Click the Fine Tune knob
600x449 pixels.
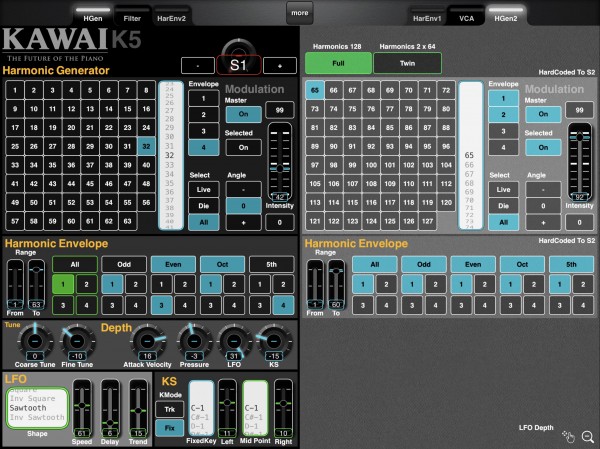click(x=77, y=340)
